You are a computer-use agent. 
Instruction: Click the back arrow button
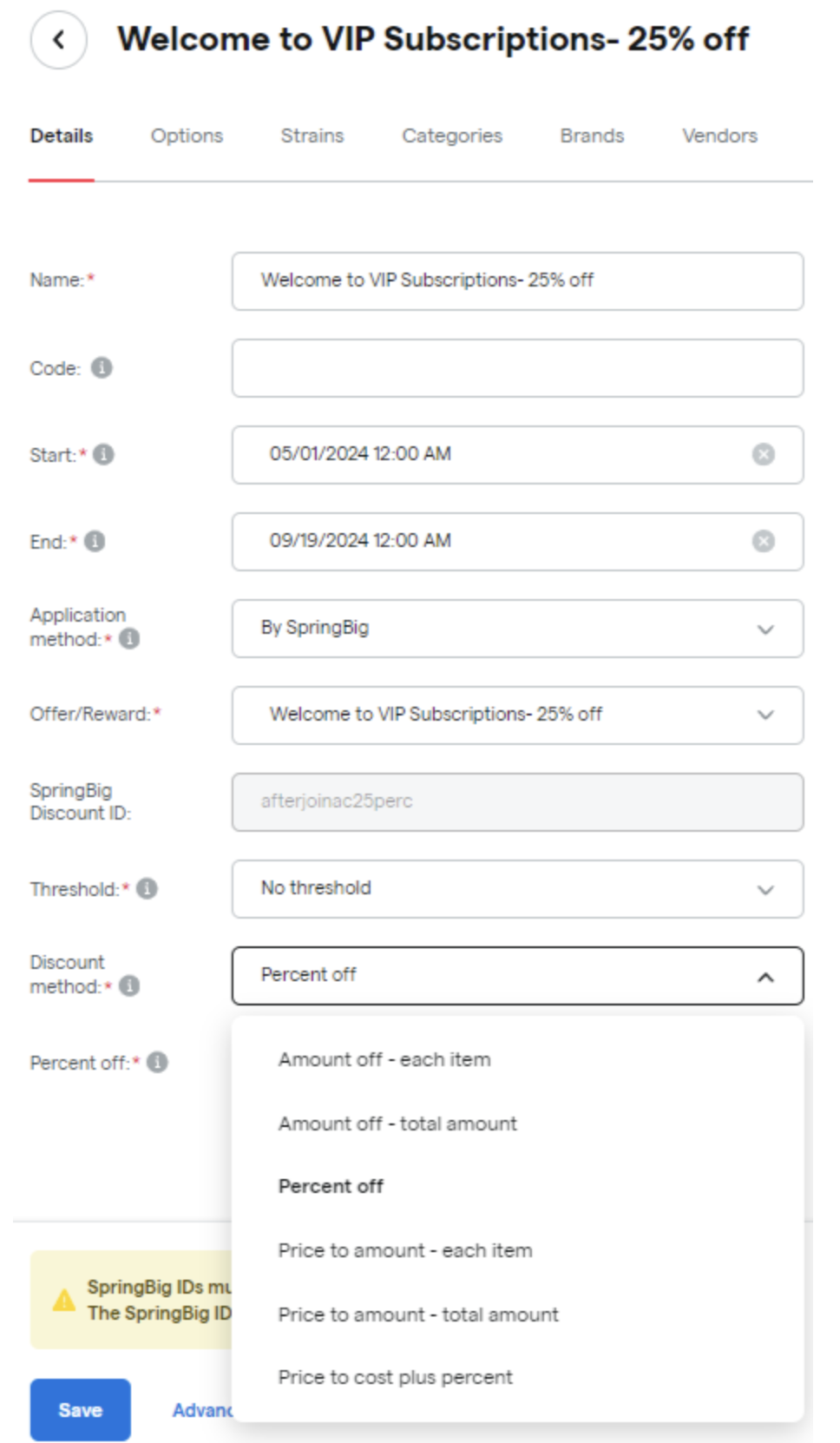pos(58,39)
